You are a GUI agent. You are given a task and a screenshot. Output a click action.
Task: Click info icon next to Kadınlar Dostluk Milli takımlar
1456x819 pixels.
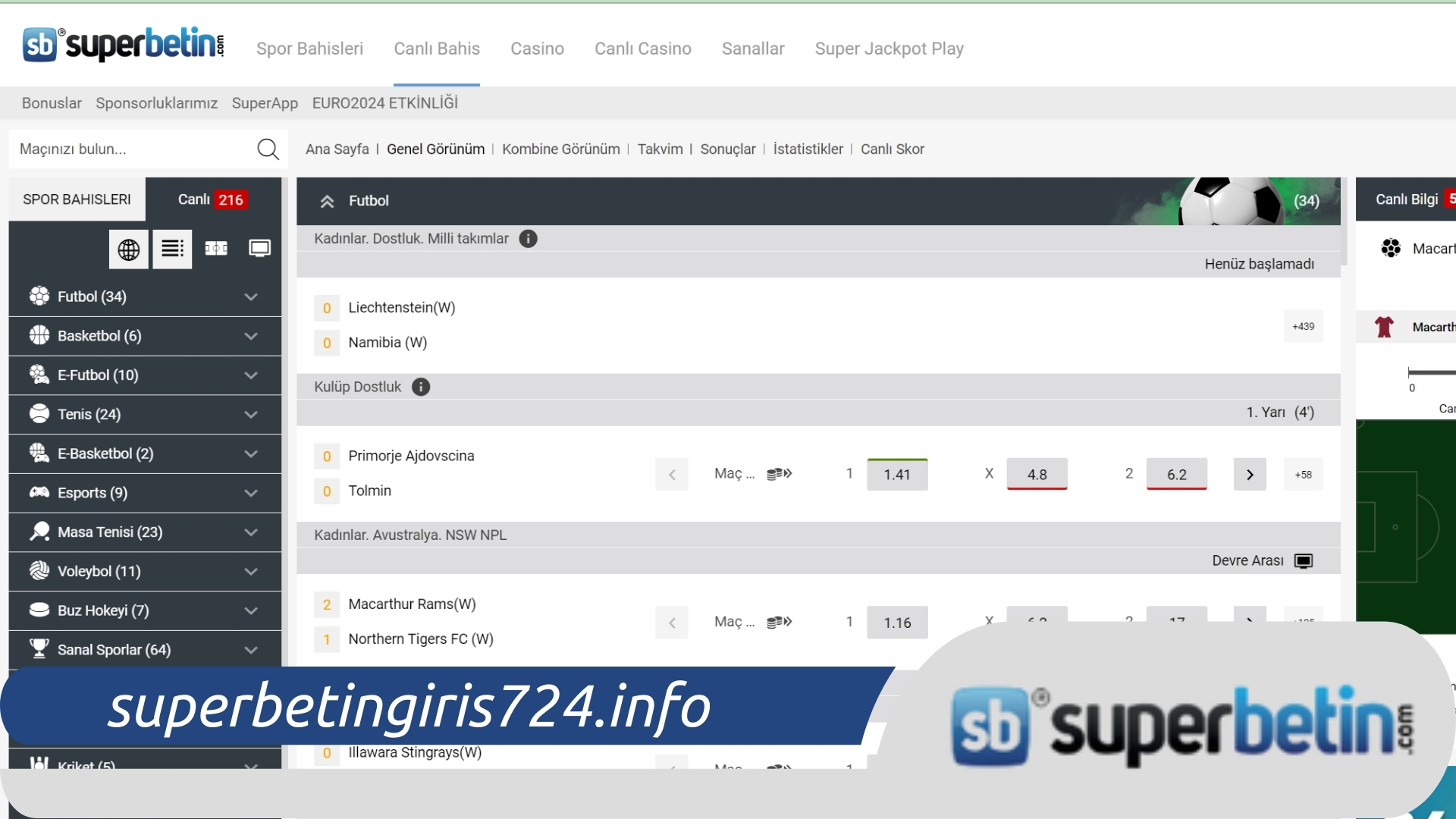(528, 239)
